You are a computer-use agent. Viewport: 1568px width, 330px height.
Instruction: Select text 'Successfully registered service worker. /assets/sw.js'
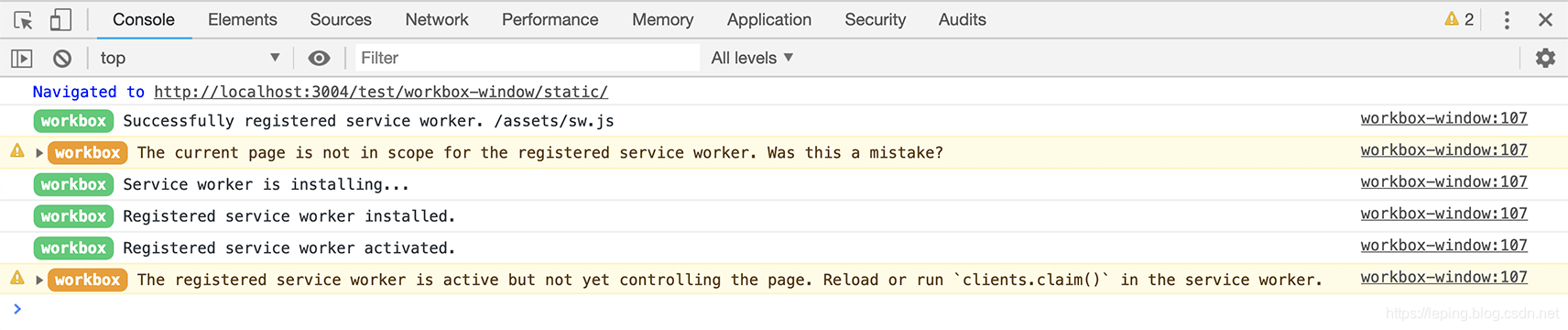[x=368, y=121]
